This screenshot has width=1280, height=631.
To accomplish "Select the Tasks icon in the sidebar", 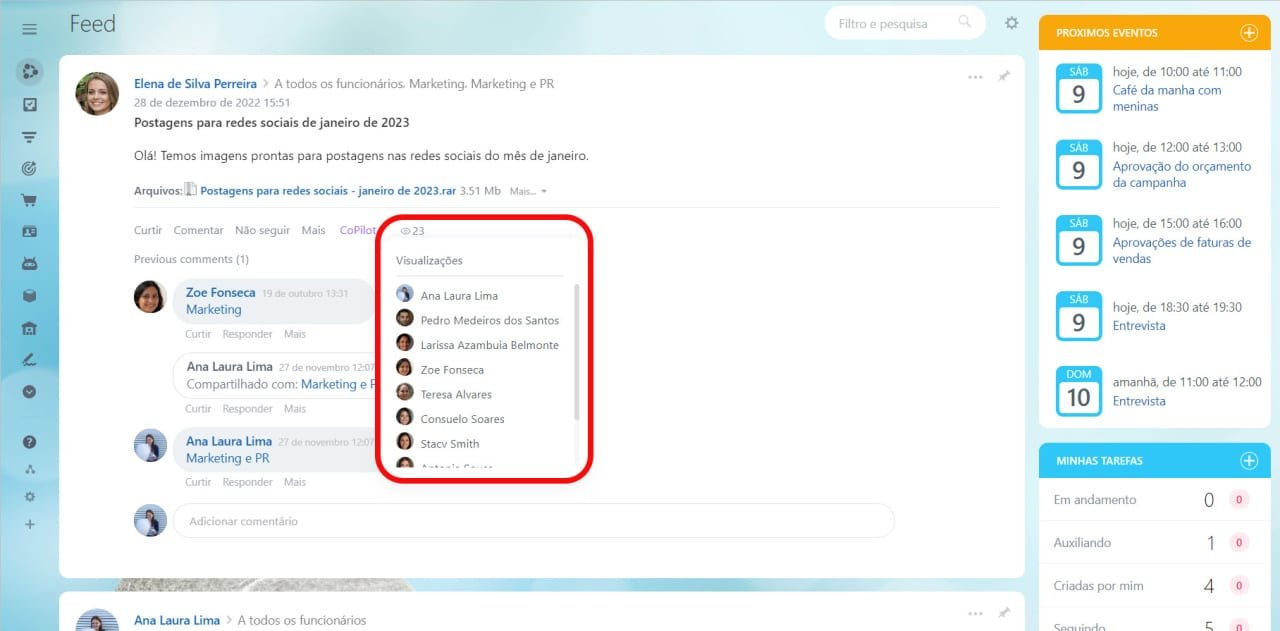I will point(29,104).
